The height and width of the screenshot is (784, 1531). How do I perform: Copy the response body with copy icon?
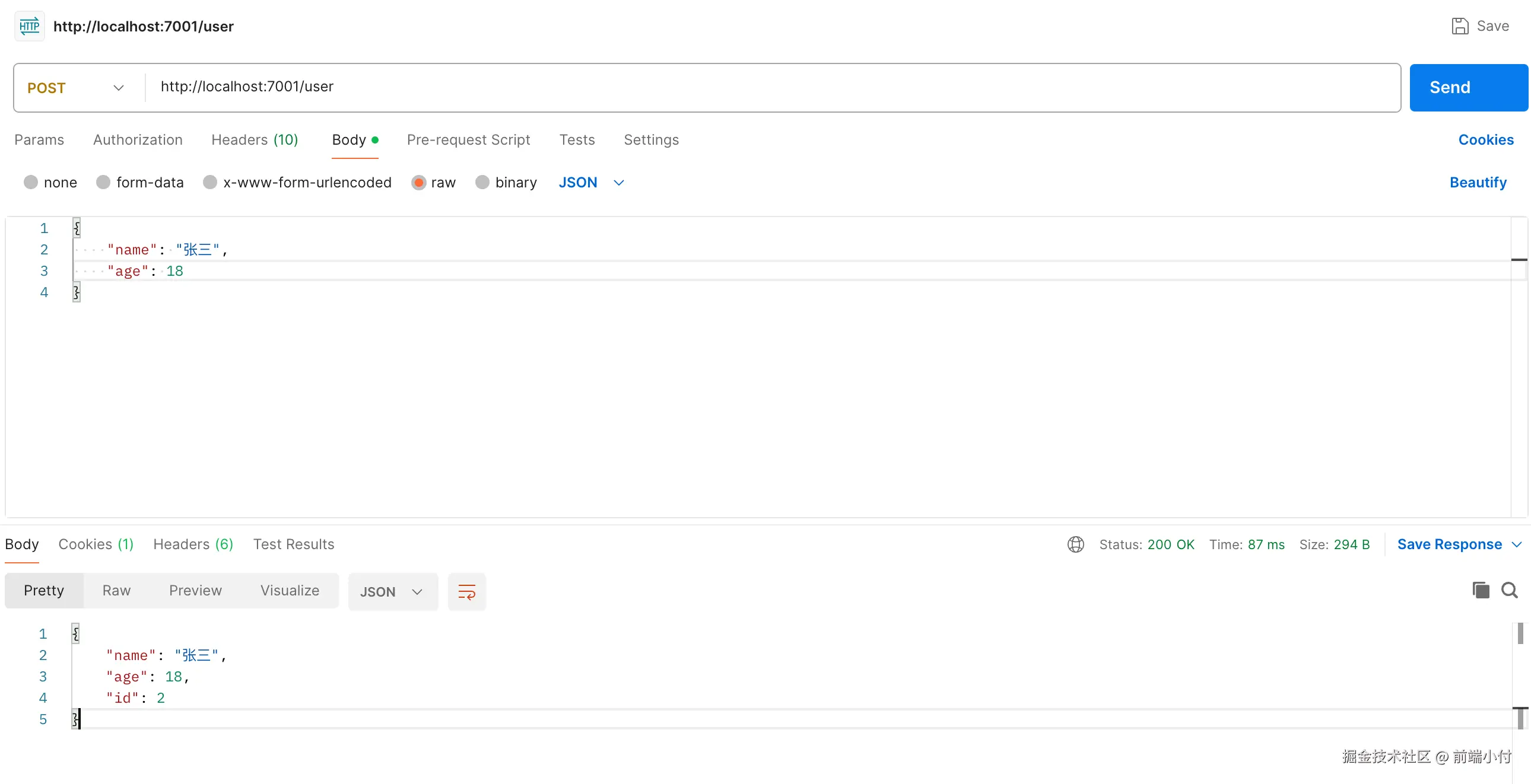[x=1481, y=591]
